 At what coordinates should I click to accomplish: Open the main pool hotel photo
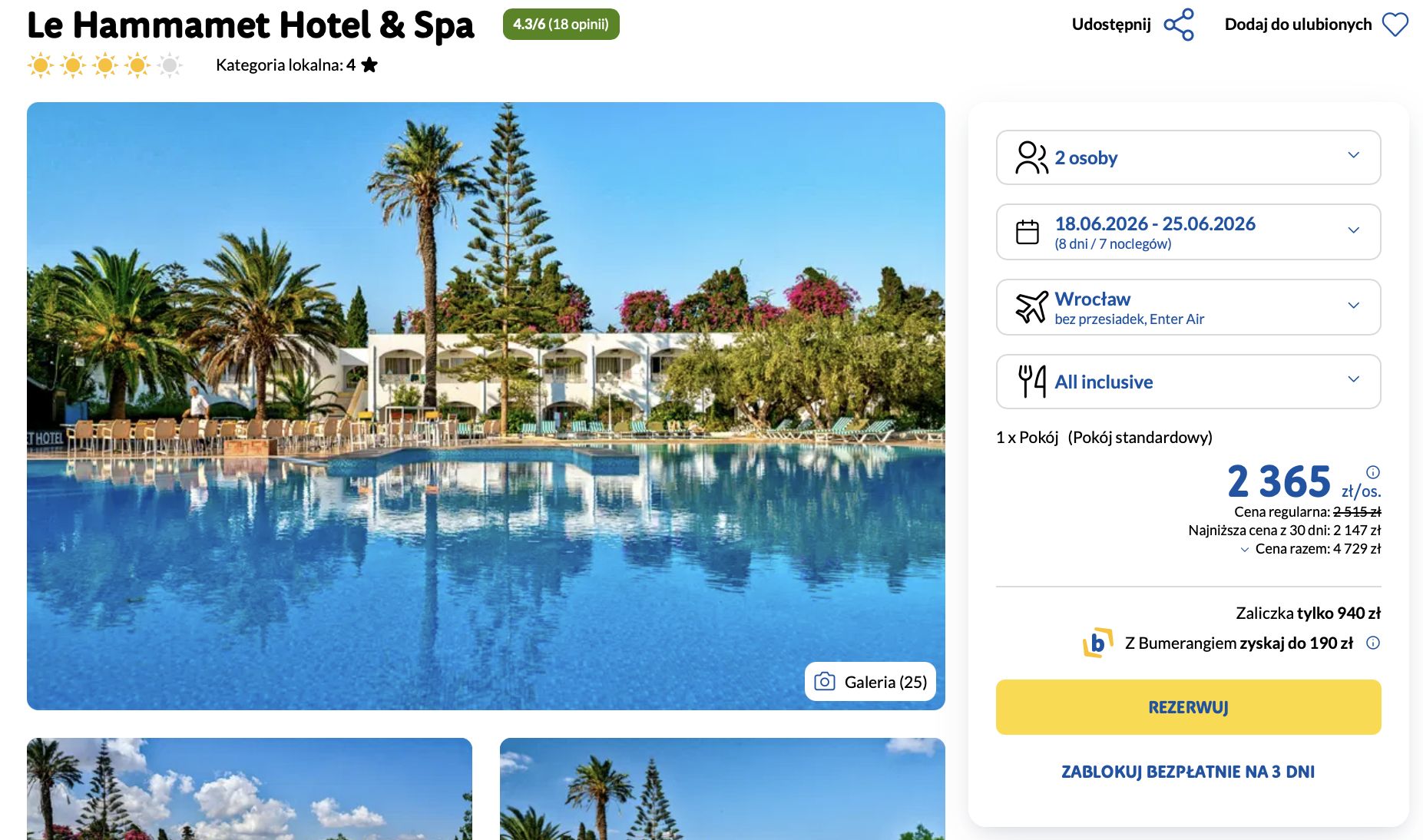click(486, 406)
